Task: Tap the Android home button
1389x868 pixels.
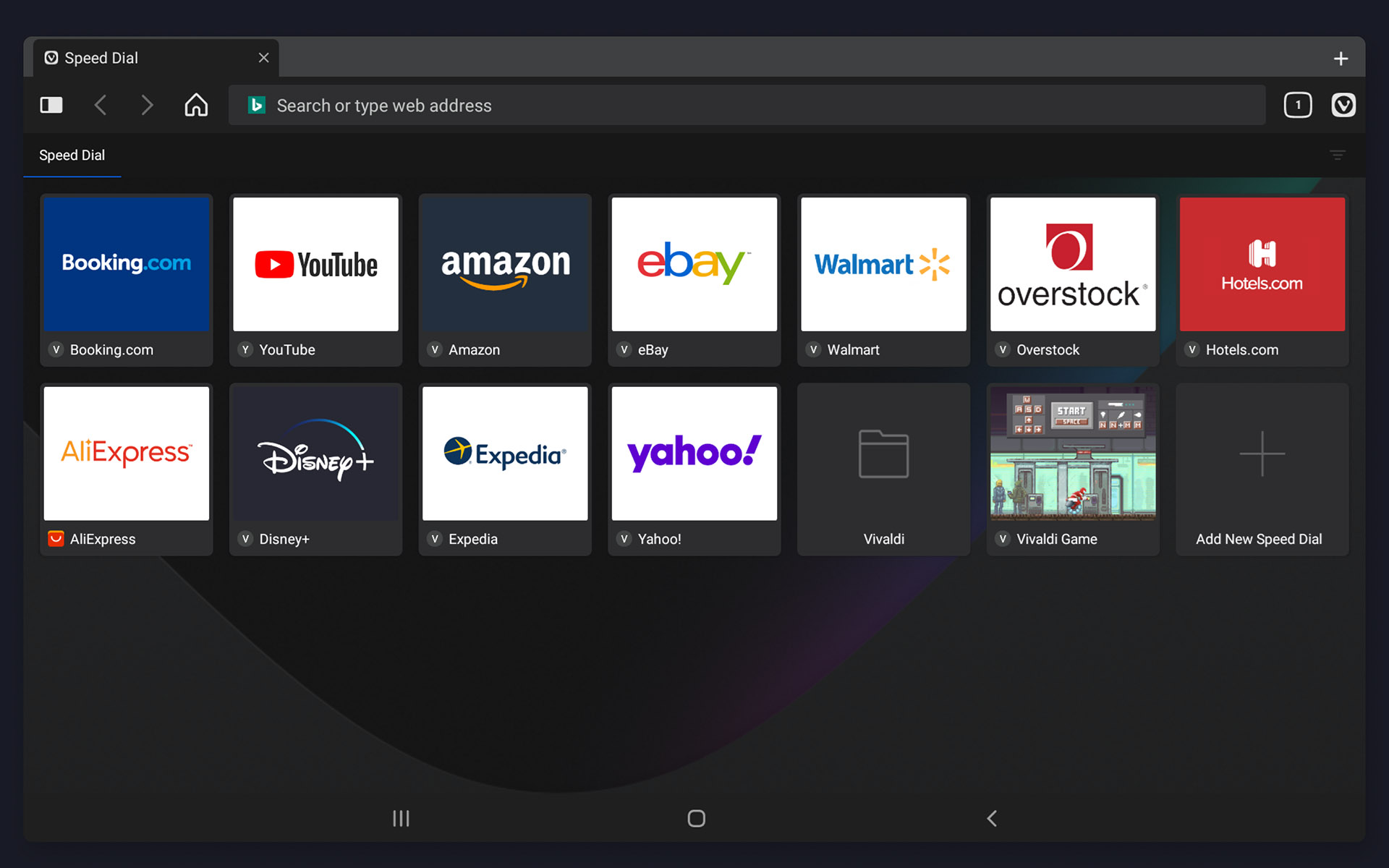Action: pyautogui.click(x=696, y=818)
